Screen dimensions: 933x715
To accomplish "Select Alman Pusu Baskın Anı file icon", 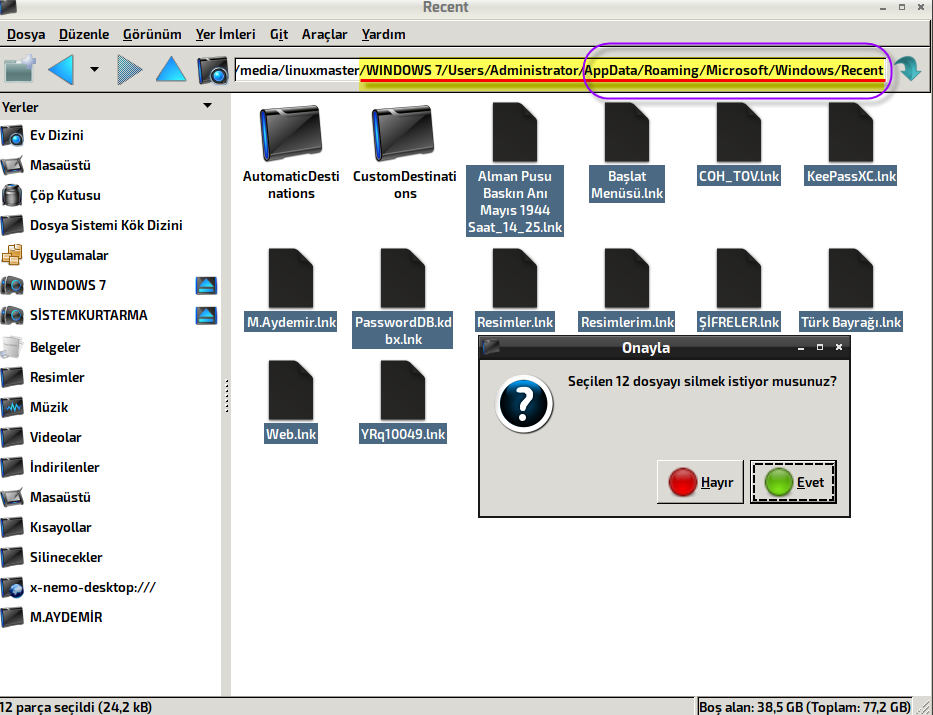I will click(x=515, y=133).
